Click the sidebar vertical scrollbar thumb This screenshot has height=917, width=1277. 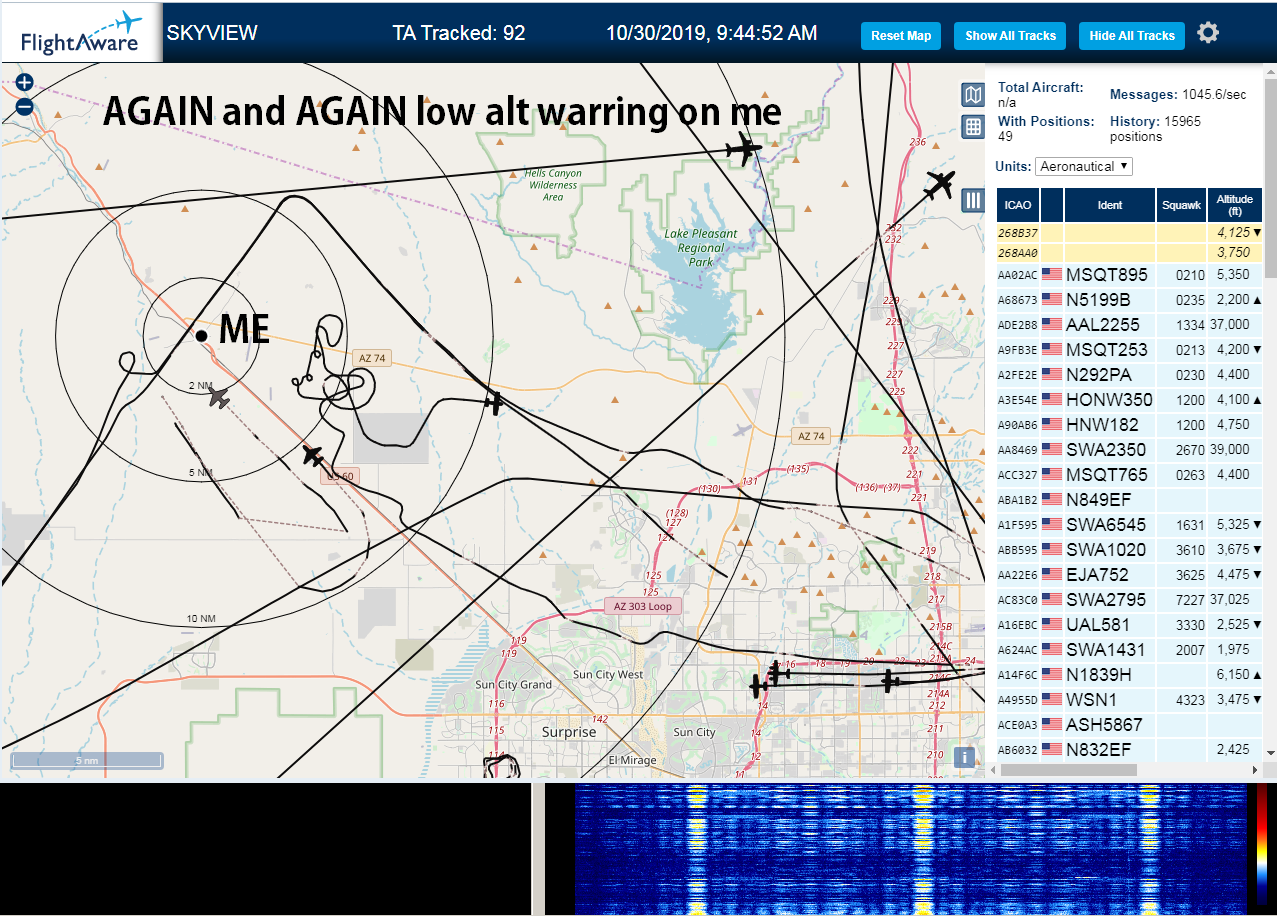pyautogui.click(x=1270, y=177)
